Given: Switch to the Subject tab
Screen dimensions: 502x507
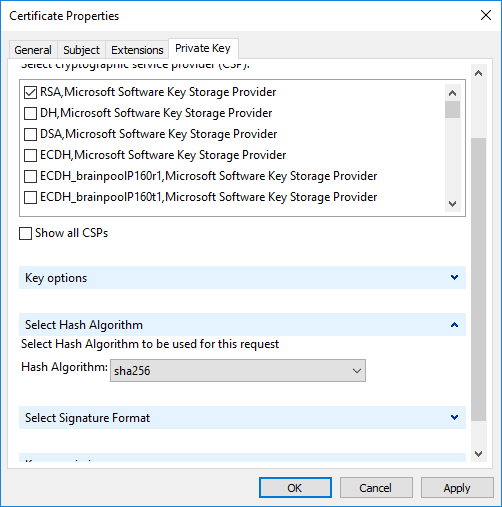Looking at the screenshot, I should coord(81,50).
